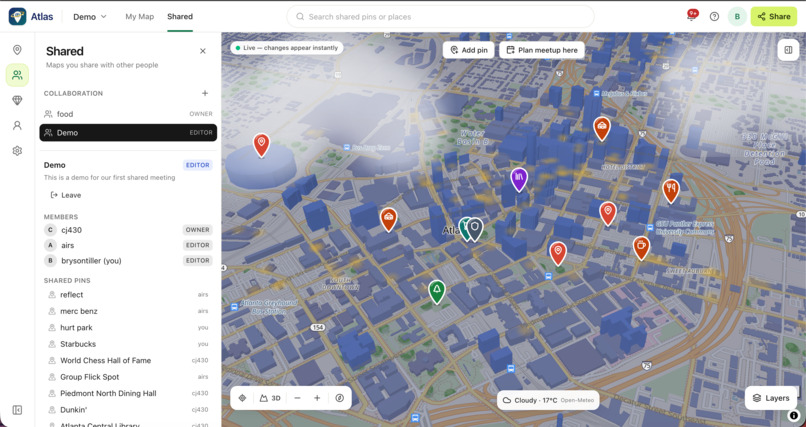Select member brysontiller (you)

click(128, 261)
